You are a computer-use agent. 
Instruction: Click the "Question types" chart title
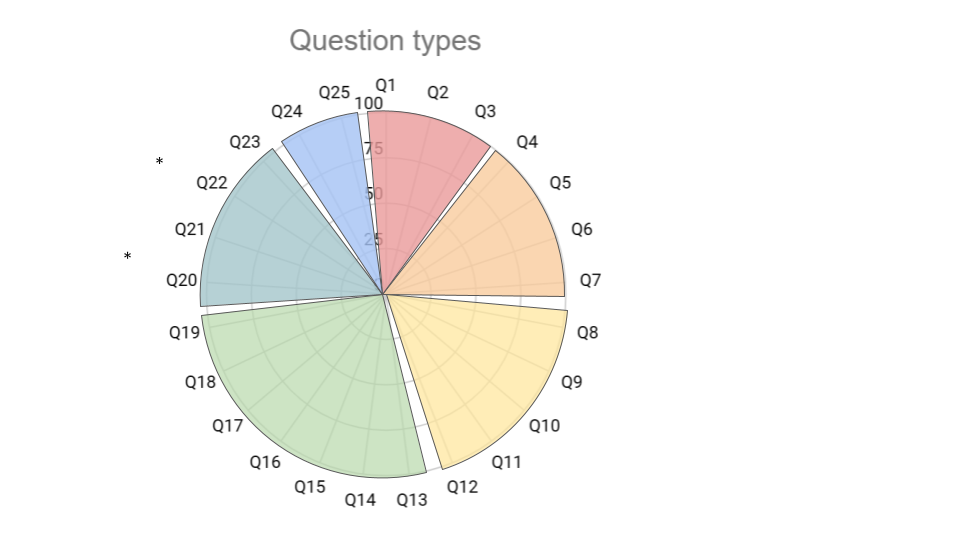385,41
